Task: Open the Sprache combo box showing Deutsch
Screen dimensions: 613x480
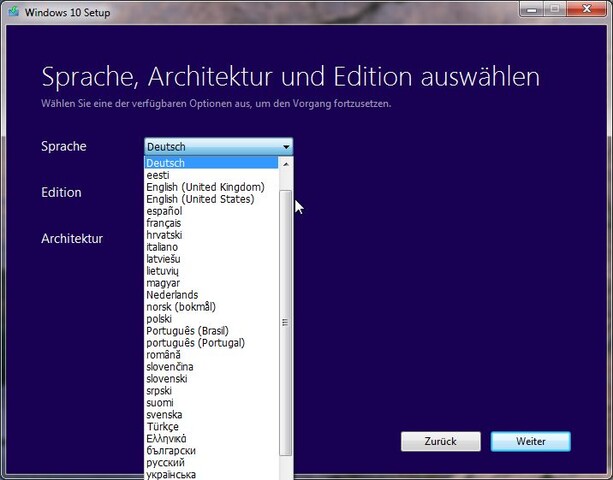Action: pyautogui.click(x=219, y=147)
